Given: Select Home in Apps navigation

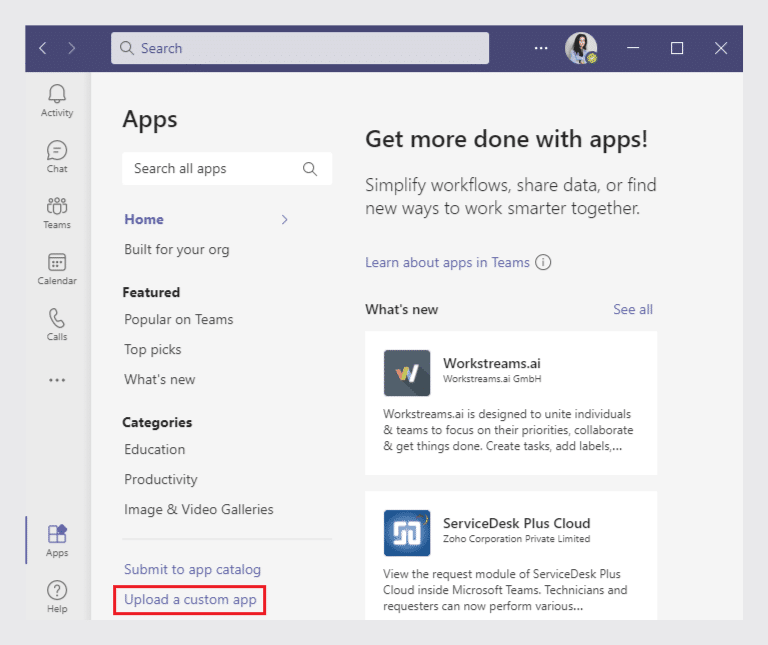Looking at the screenshot, I should click(144, 219).
